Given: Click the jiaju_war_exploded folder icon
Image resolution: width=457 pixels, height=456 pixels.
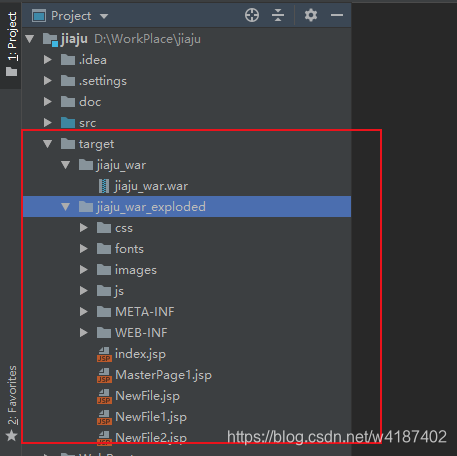Looking at the screenshot, I should [x=86, y=207].
